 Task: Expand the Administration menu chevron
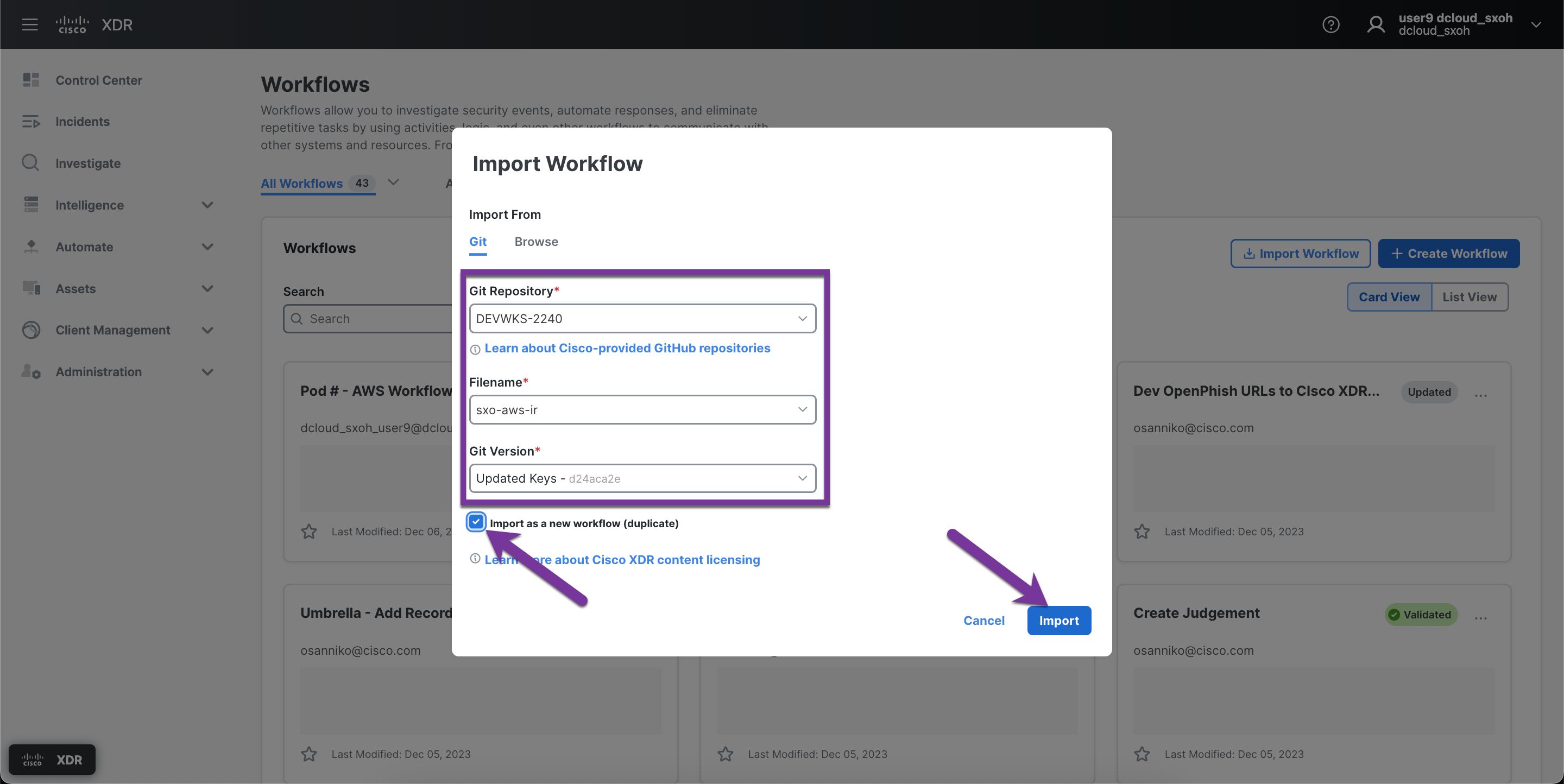(207, 372)
